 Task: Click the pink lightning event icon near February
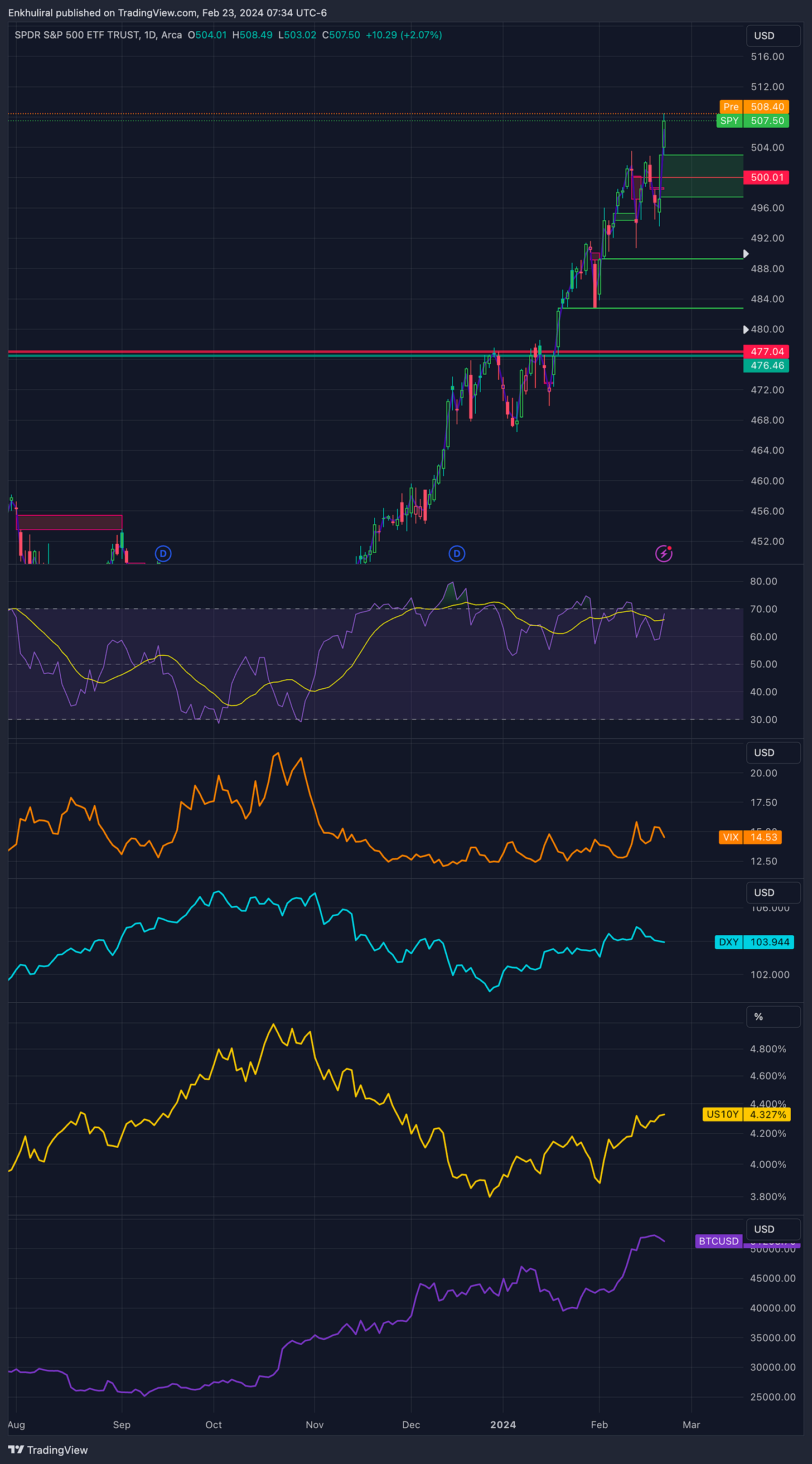point(664,554)
